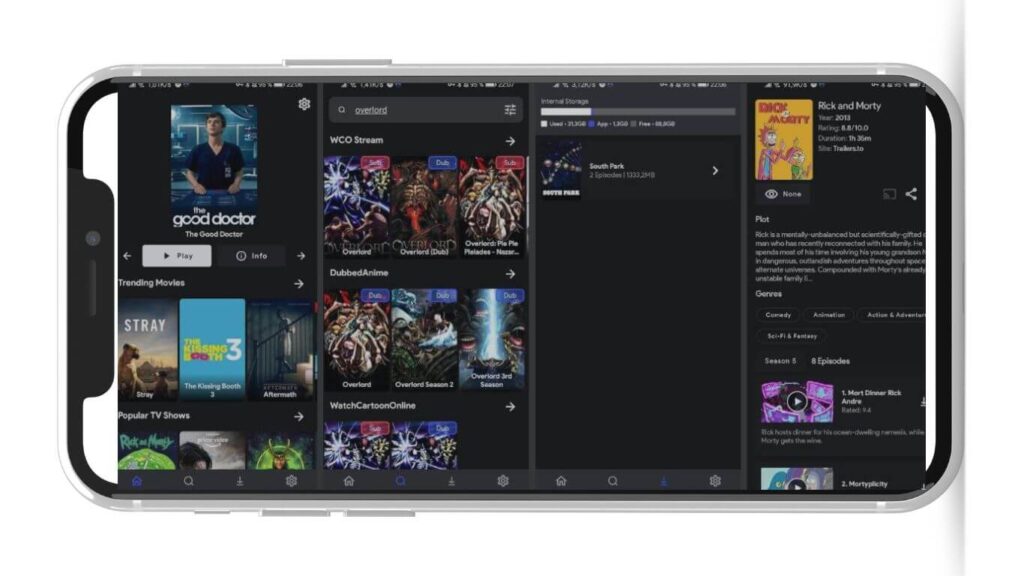Tap Home icon in downloads screen's bottom bar
This screenshot has height=576, width=1024.
tap(561, 481)
